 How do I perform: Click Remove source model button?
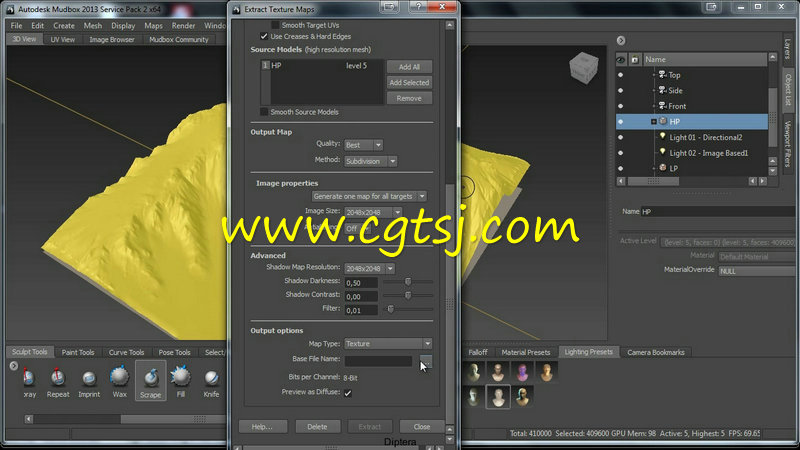pos(409,98)
